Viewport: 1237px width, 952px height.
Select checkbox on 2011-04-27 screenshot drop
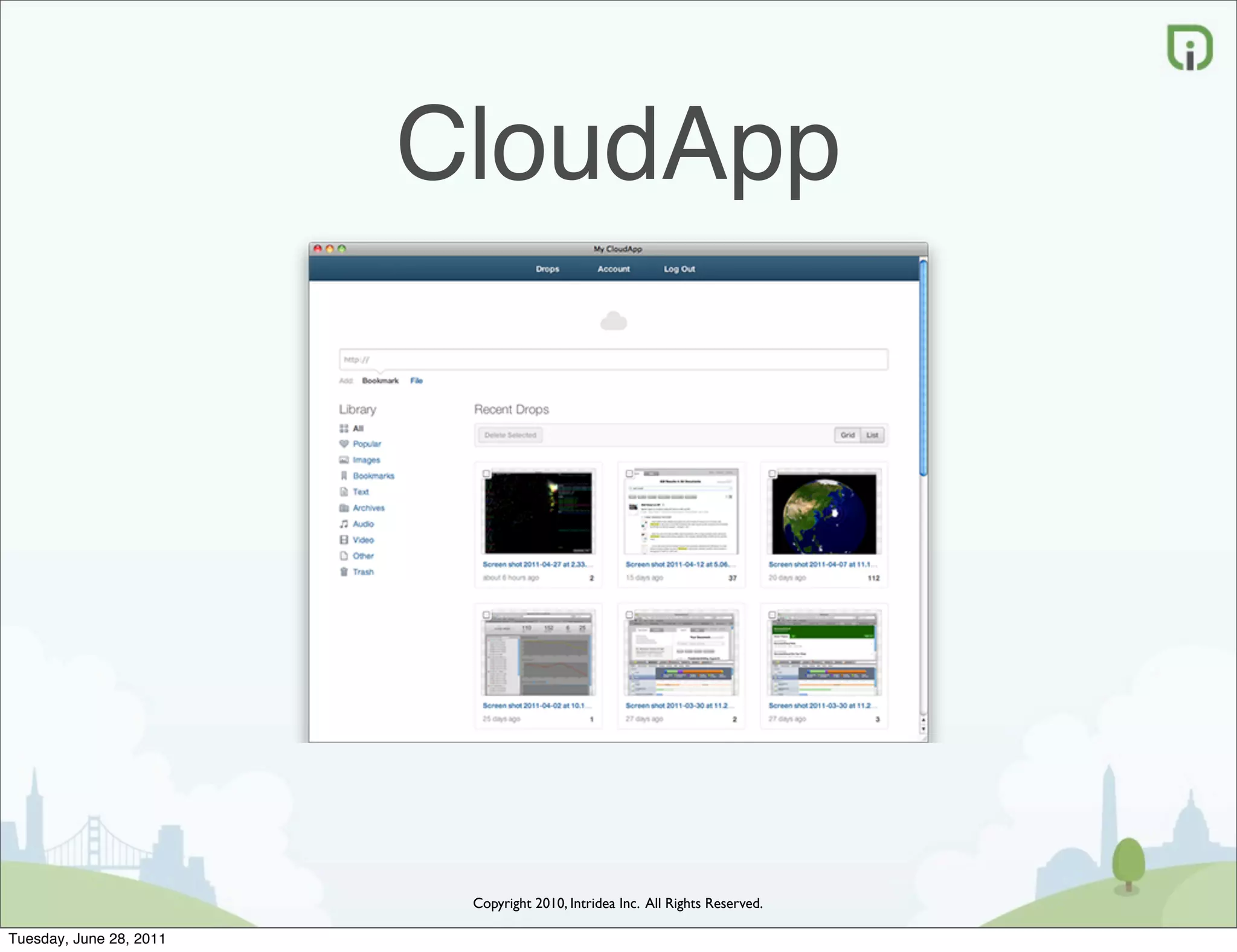(x=487, y=474)
